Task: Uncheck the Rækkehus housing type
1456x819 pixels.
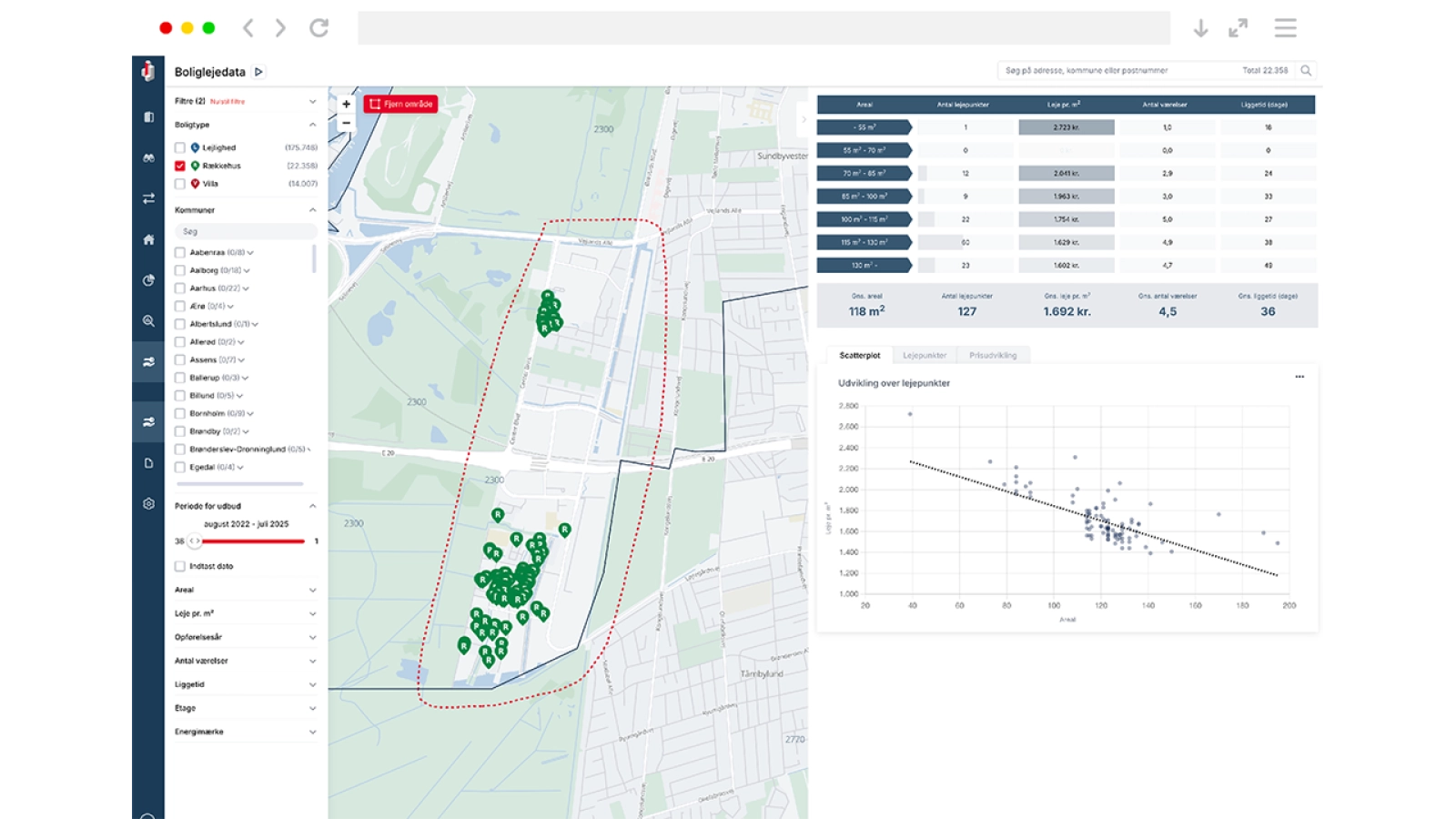Action: pos(180,166)
